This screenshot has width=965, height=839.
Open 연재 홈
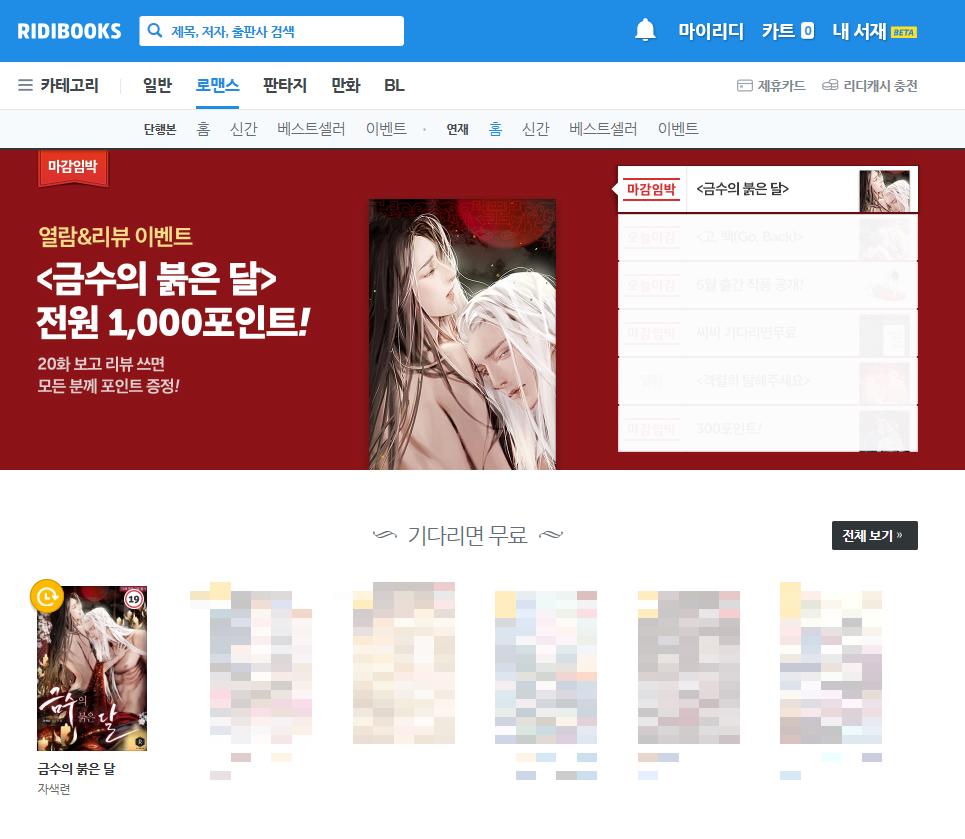495,129
